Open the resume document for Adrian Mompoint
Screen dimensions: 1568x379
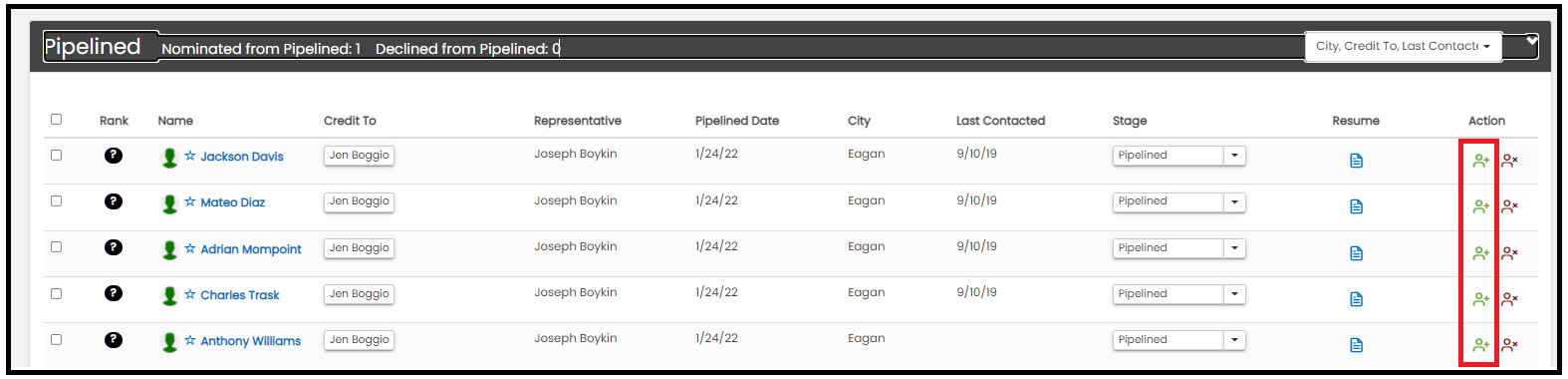tap(1356, 253)
